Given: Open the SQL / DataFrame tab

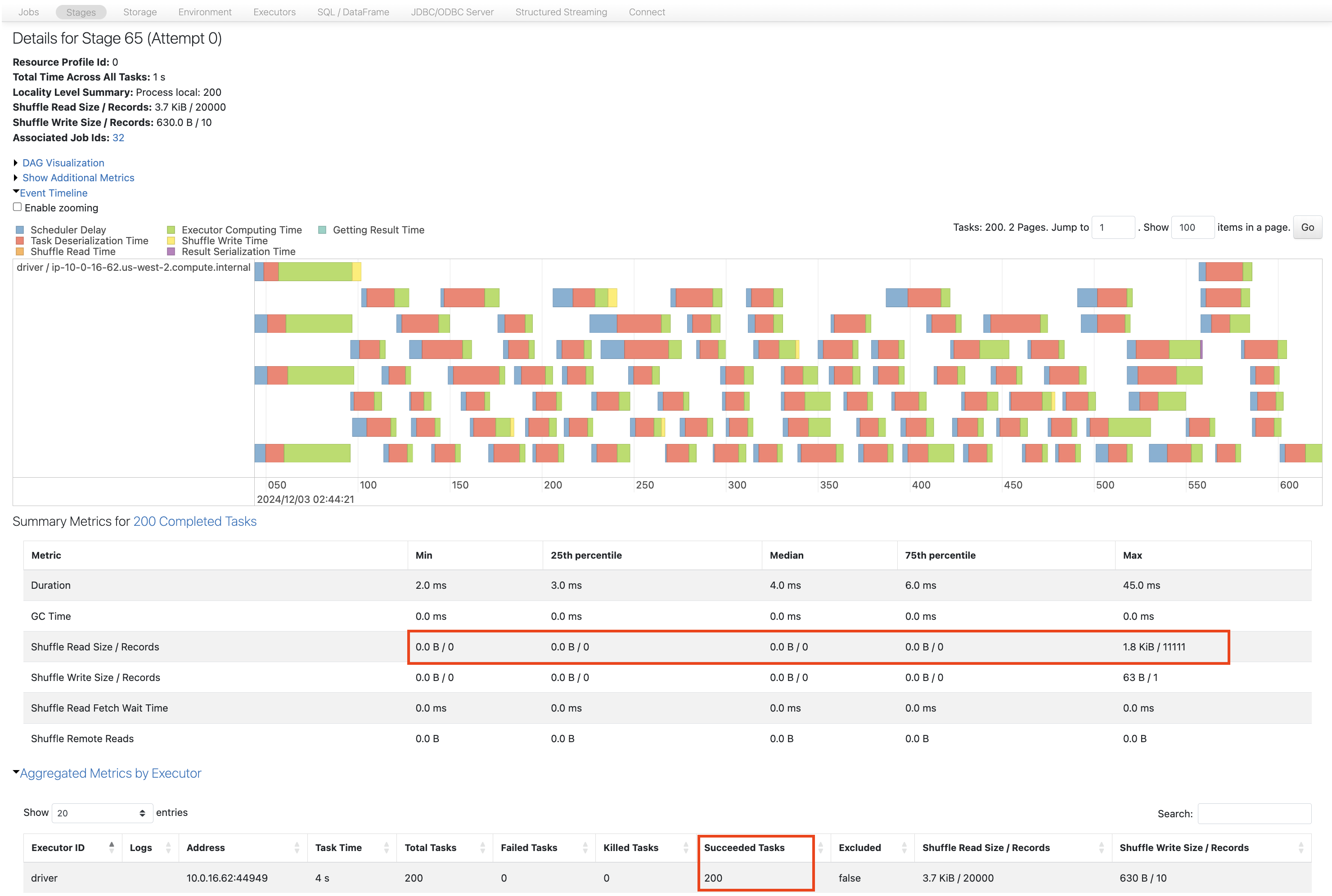Looking at the screenshot, I should [x=353, y=12].
